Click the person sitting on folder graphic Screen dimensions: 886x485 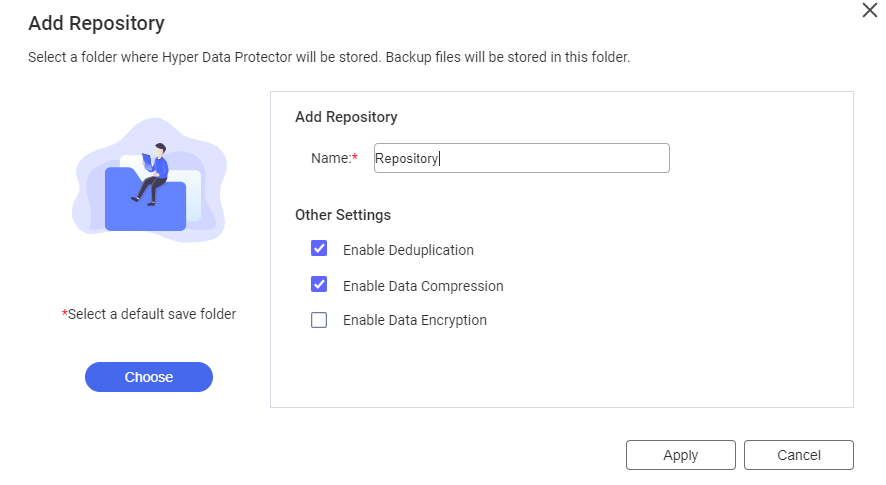151,174
